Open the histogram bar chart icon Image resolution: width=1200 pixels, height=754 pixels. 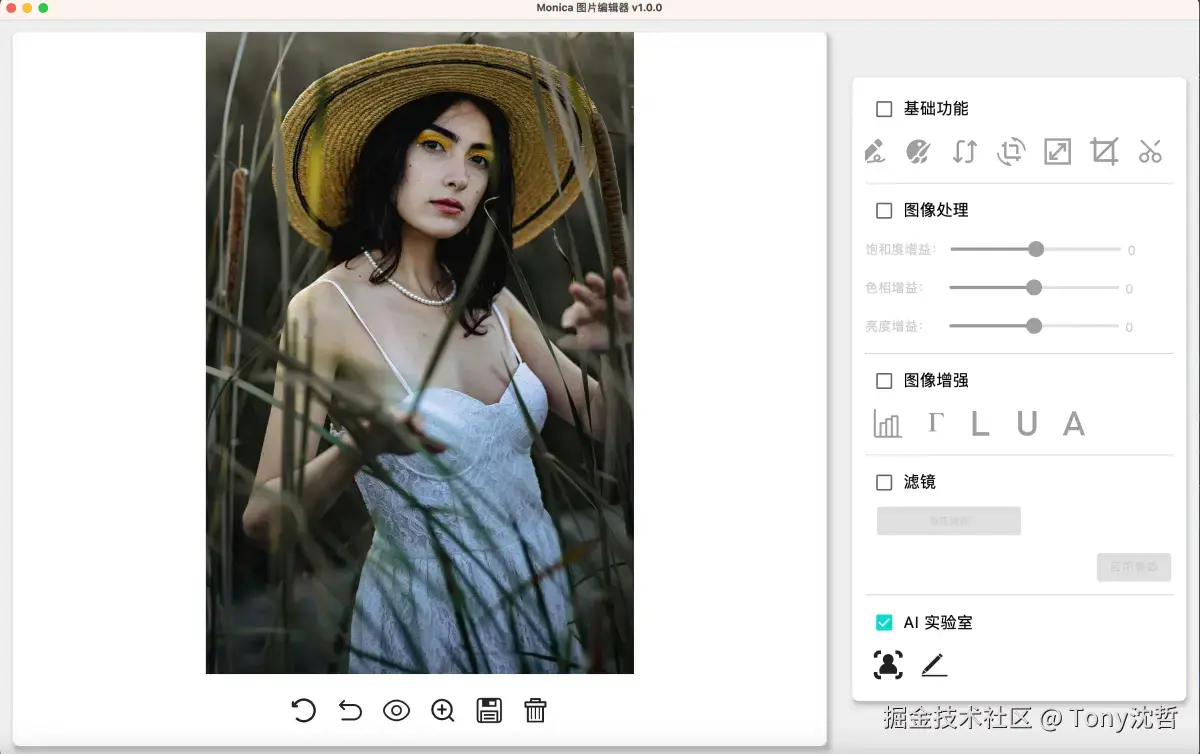tap(887, 424)
